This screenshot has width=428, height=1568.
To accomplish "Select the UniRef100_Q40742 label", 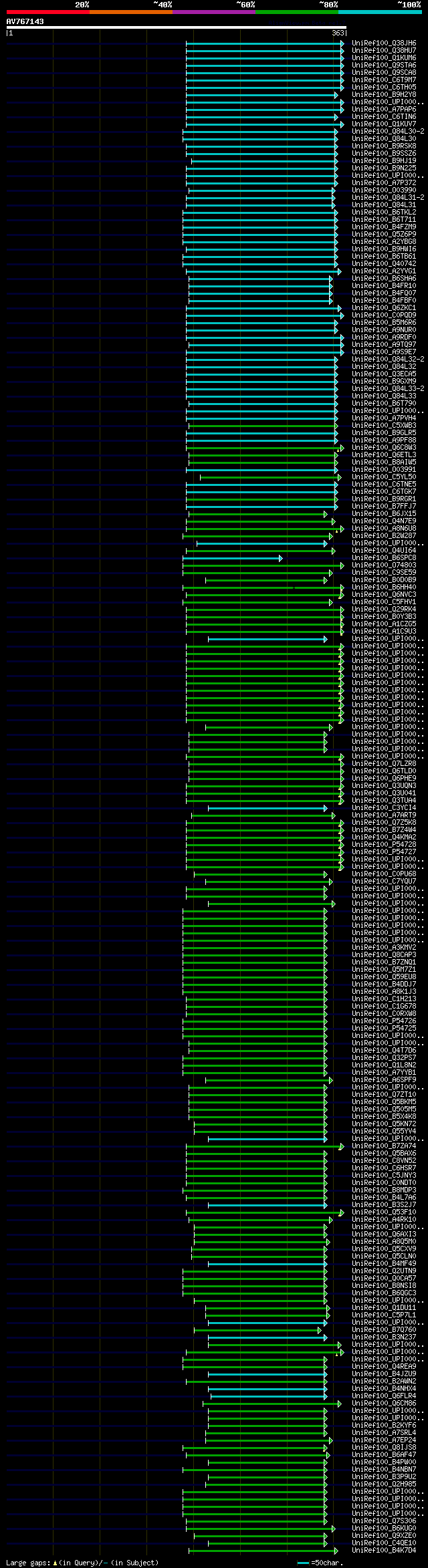I will 384,264.
